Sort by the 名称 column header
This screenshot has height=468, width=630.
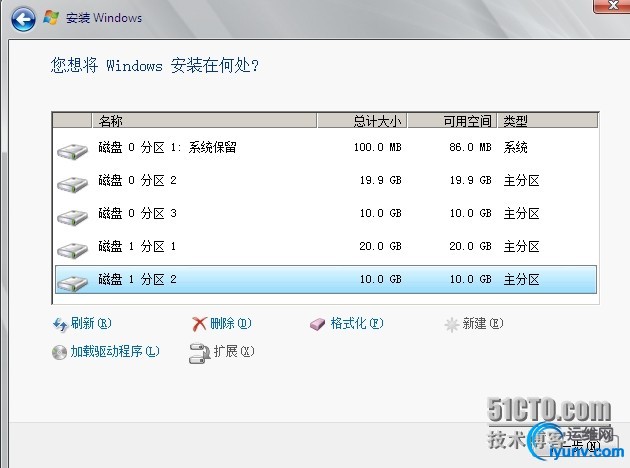[x=205, y=121]
